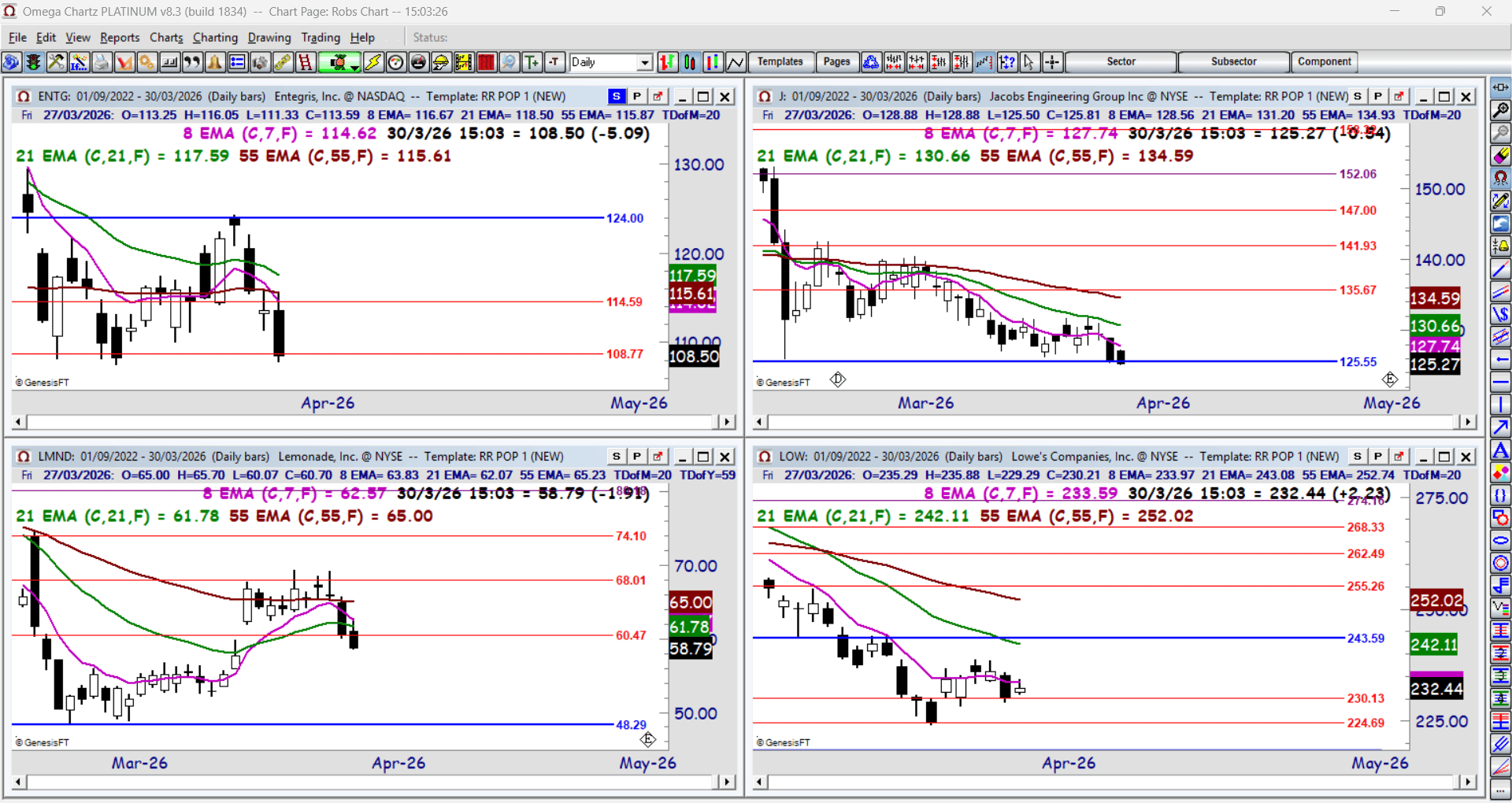Click the Templates button

[x=780, y=62]
